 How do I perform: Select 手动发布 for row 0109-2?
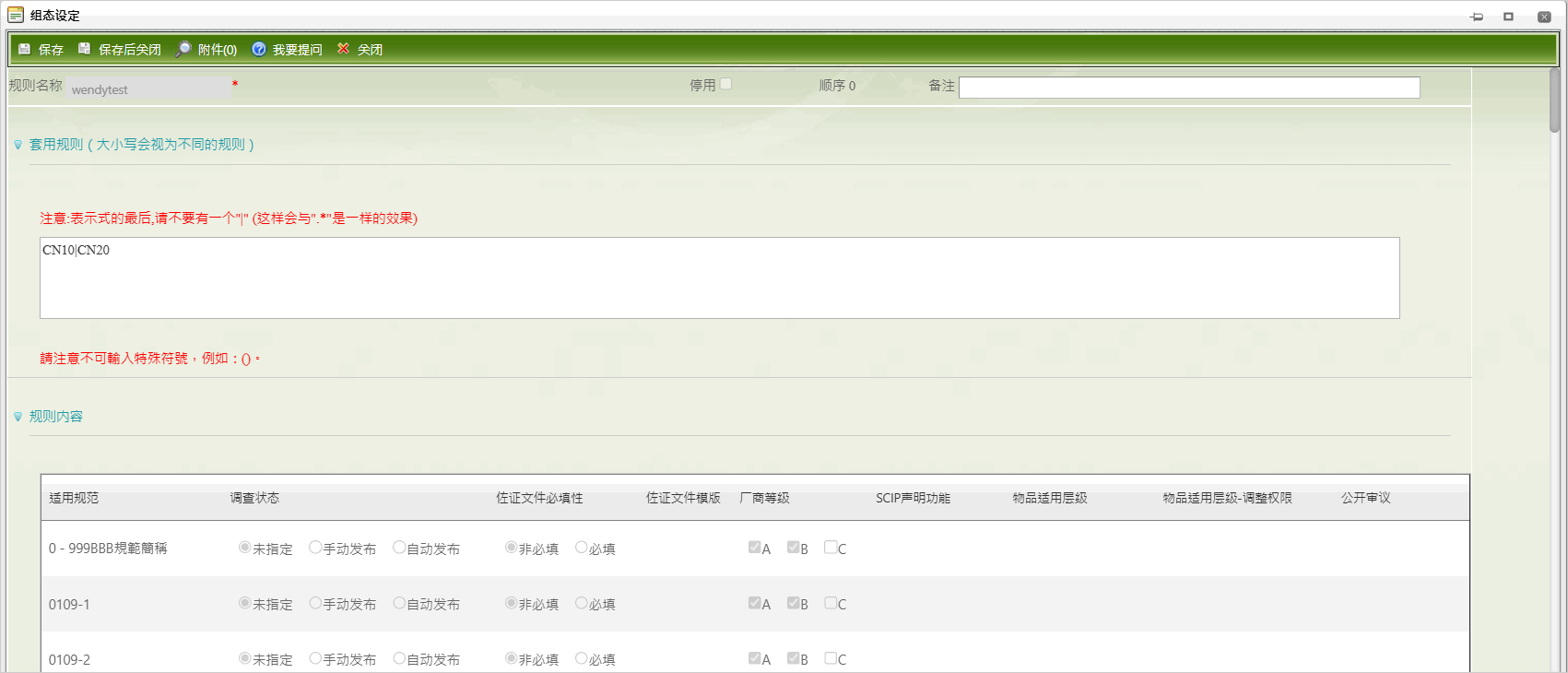[315, 658]
